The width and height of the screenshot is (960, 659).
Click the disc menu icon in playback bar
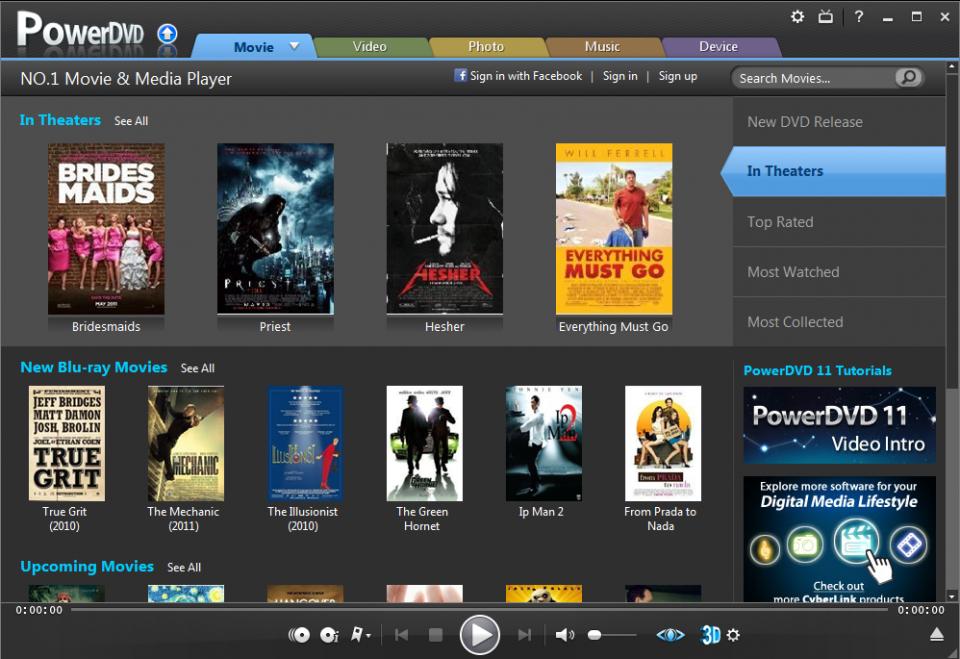299,635
